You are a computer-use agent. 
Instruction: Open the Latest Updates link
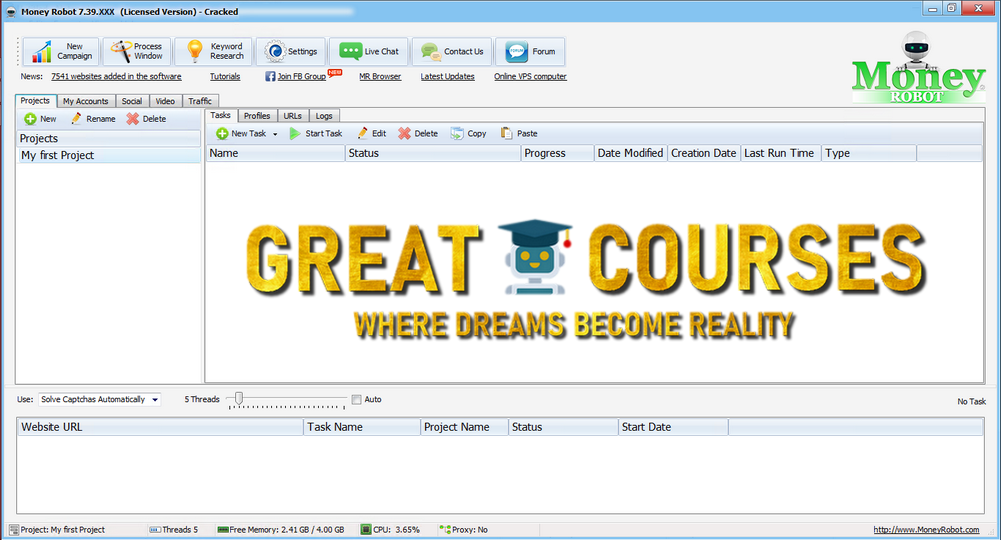pos(448,77)
